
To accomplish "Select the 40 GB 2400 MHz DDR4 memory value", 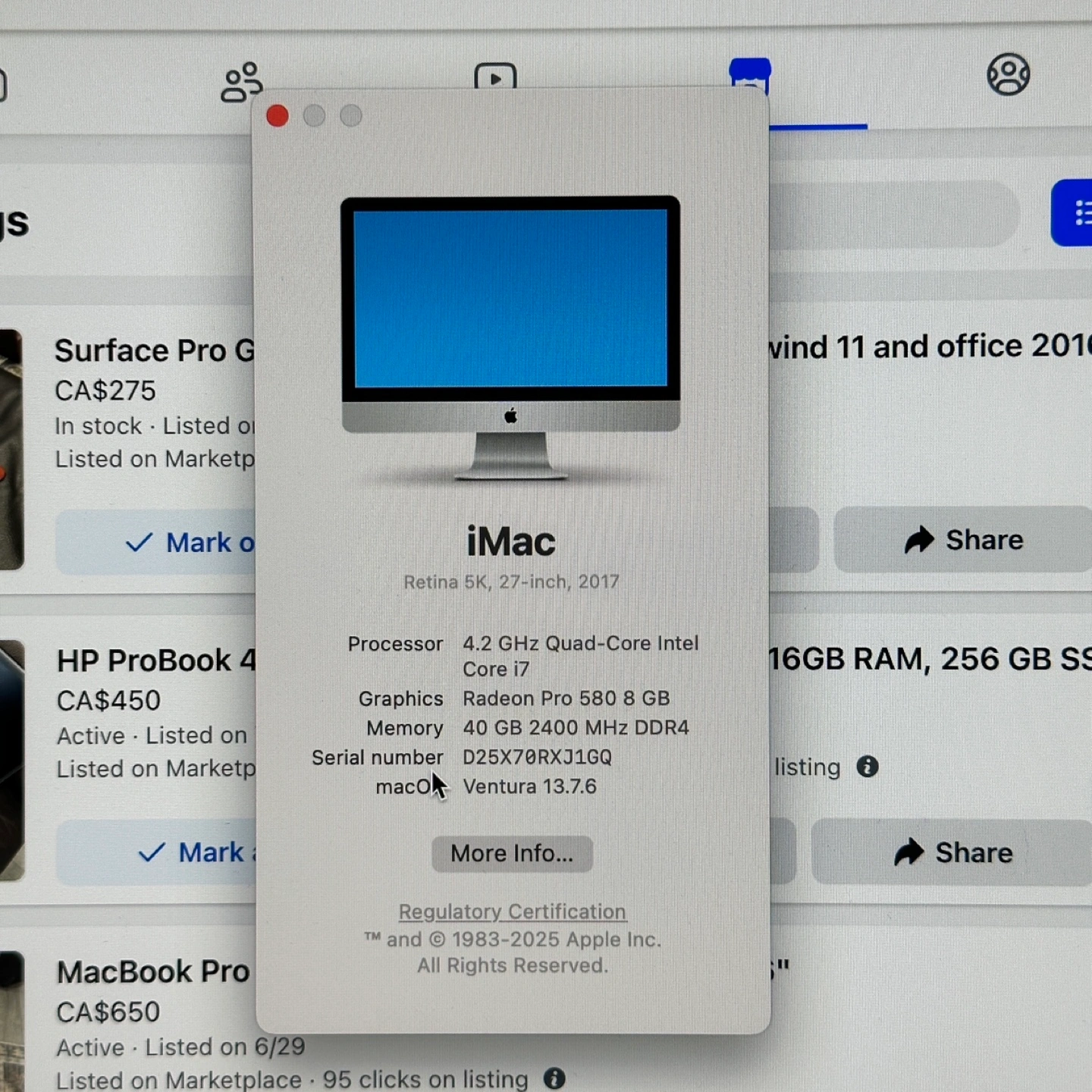I will coord(576,727).
